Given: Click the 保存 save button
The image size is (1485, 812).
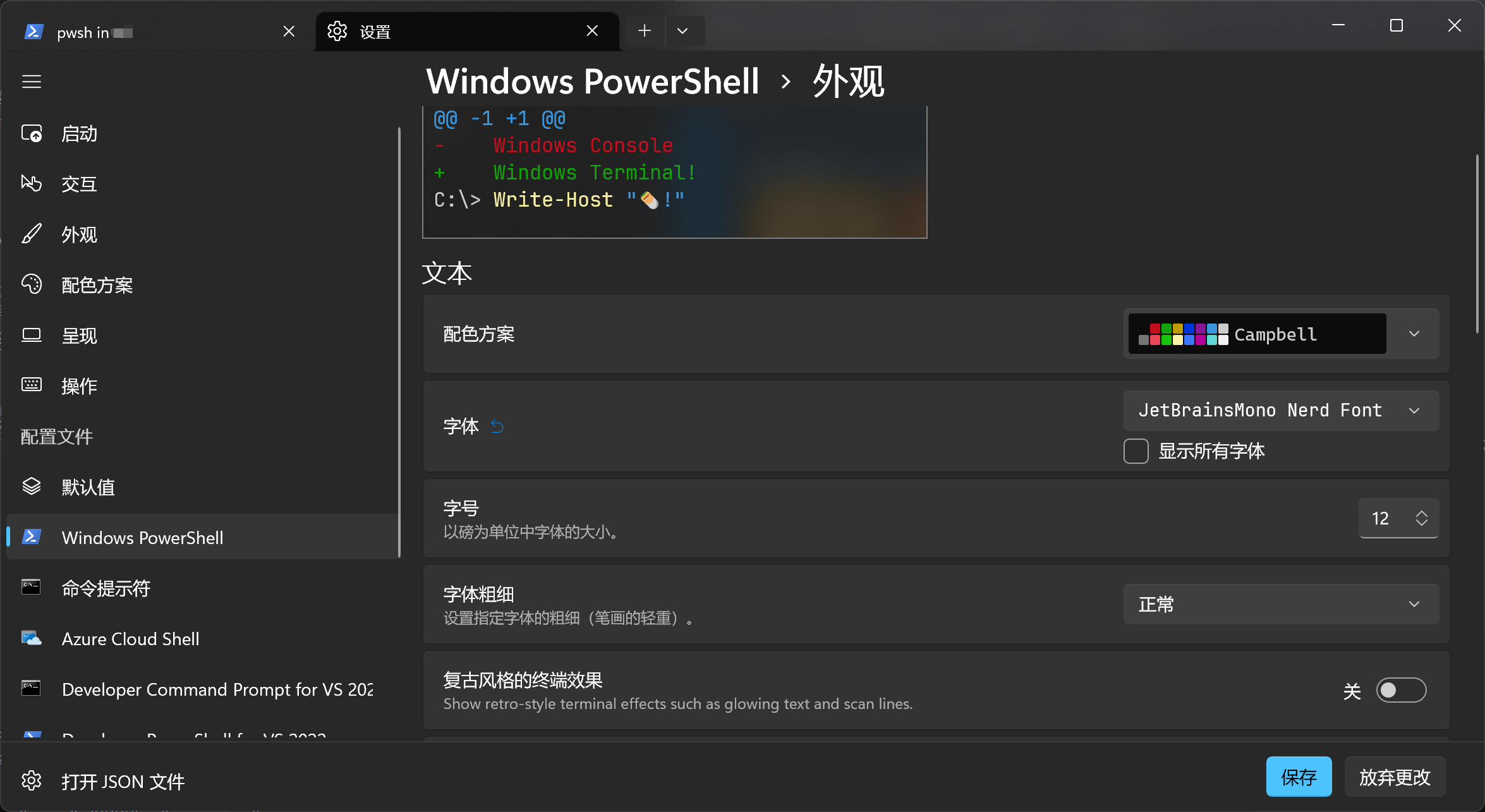Looking at the screenshot, I should coord(1299,777).
